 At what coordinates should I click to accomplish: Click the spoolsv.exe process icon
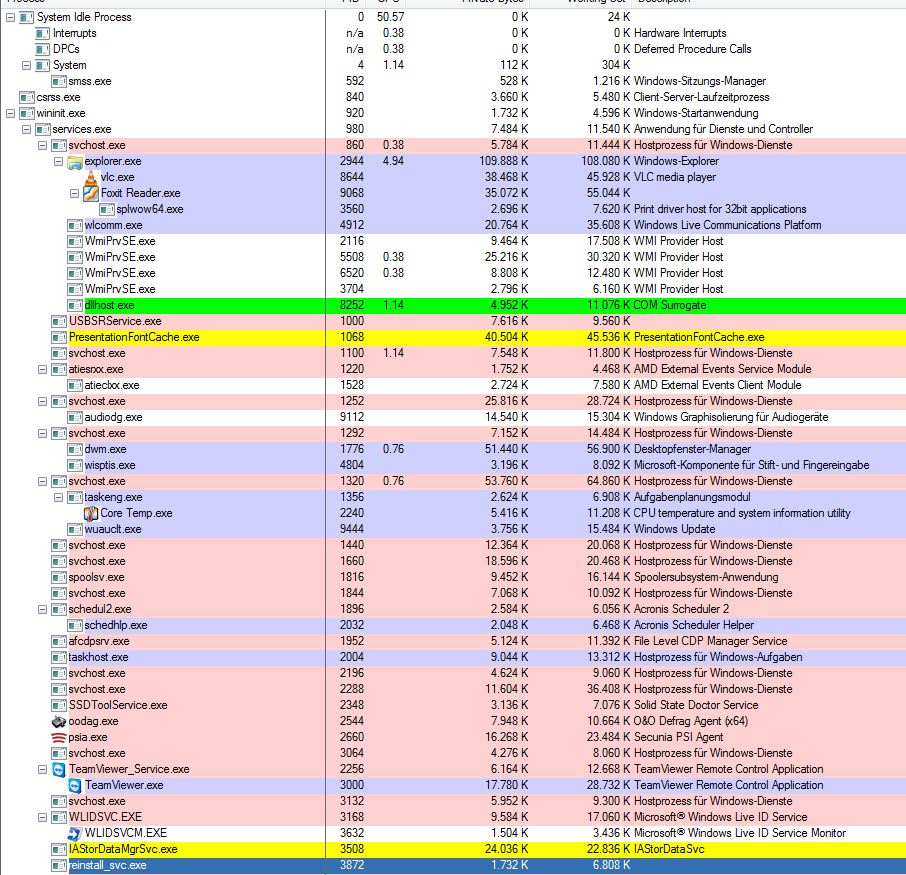(x=58, y=577)
